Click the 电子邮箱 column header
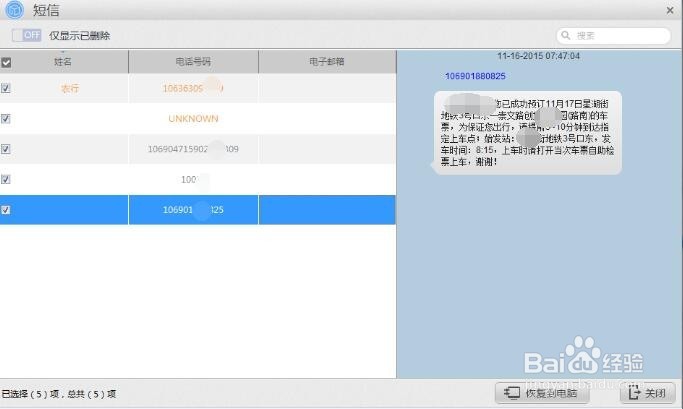The image size is (683, 409). (327, 62)
